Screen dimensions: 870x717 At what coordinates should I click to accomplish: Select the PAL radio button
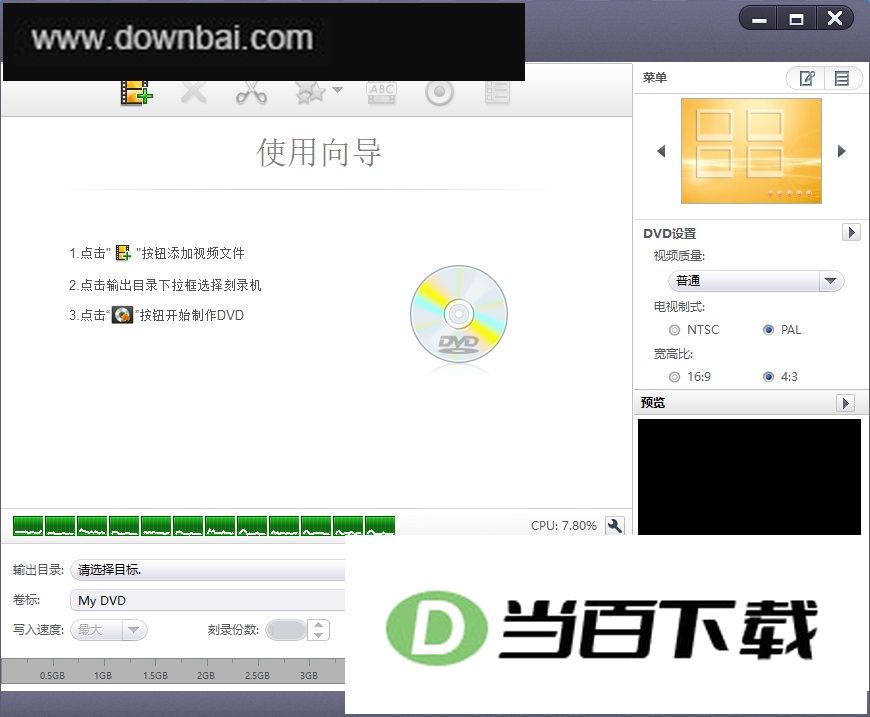768,330
